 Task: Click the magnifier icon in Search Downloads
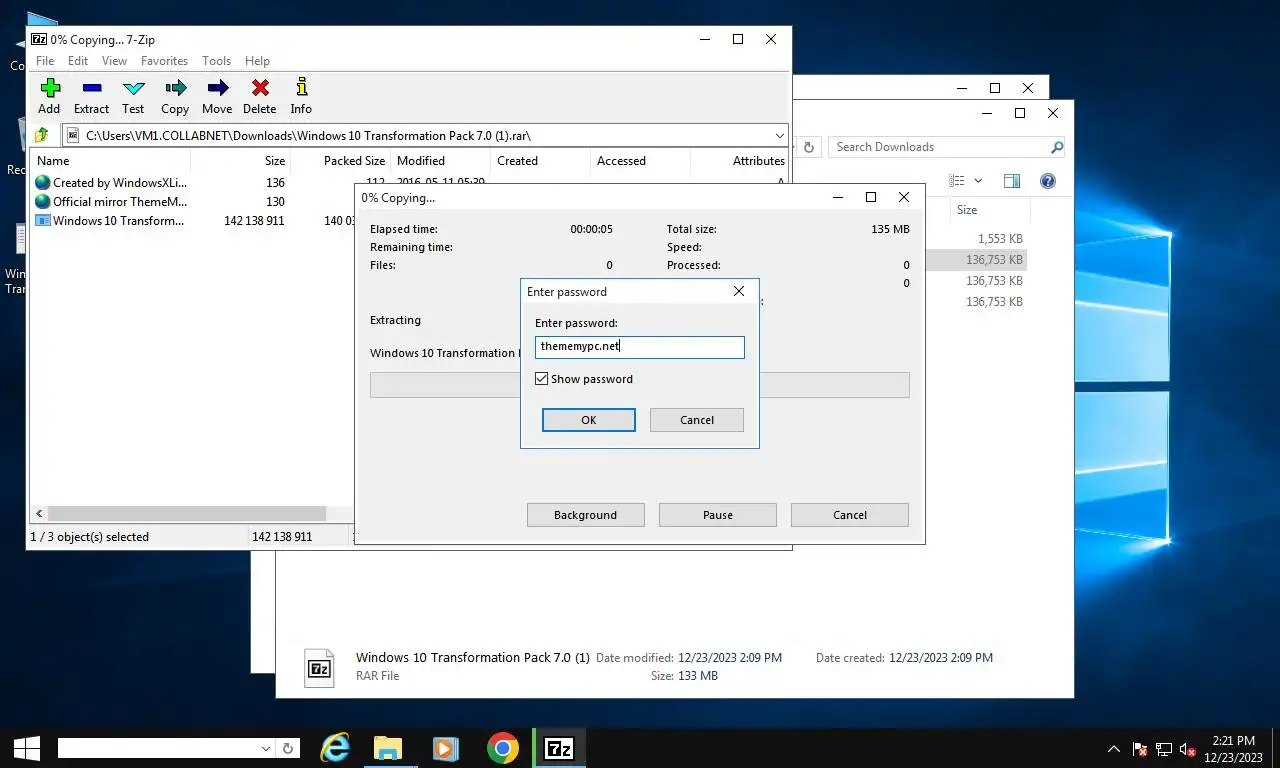(x=1056, y=147)
